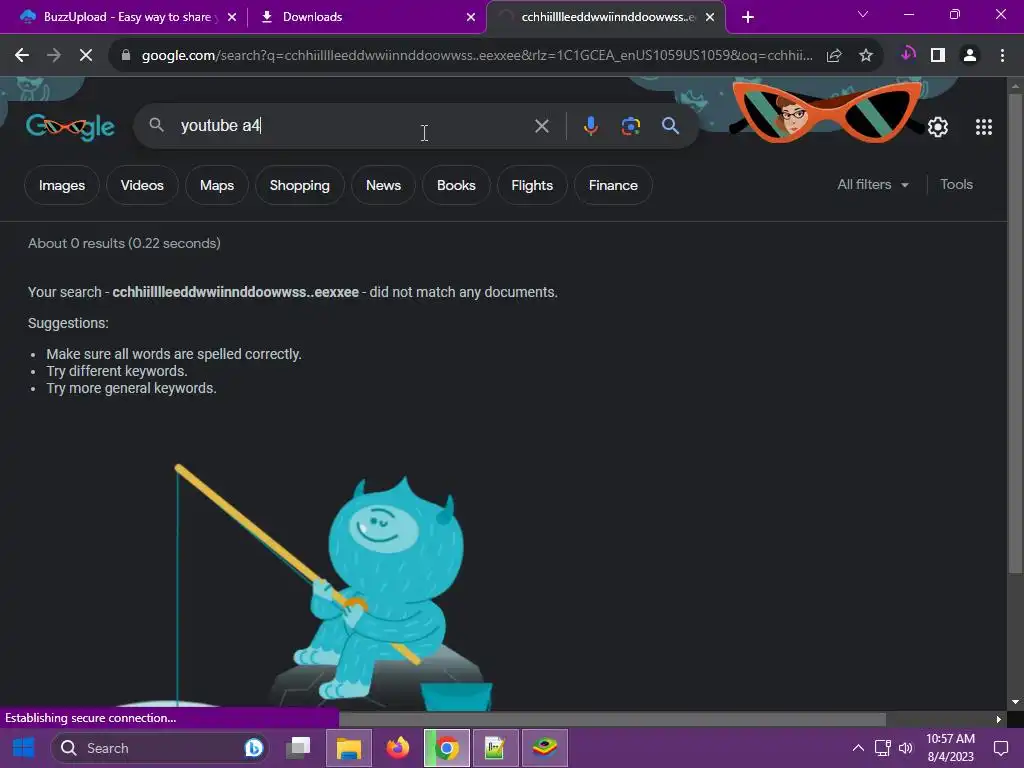Open the Windows Start menu
Screen dimensions: 1024x768
point(24,748)
